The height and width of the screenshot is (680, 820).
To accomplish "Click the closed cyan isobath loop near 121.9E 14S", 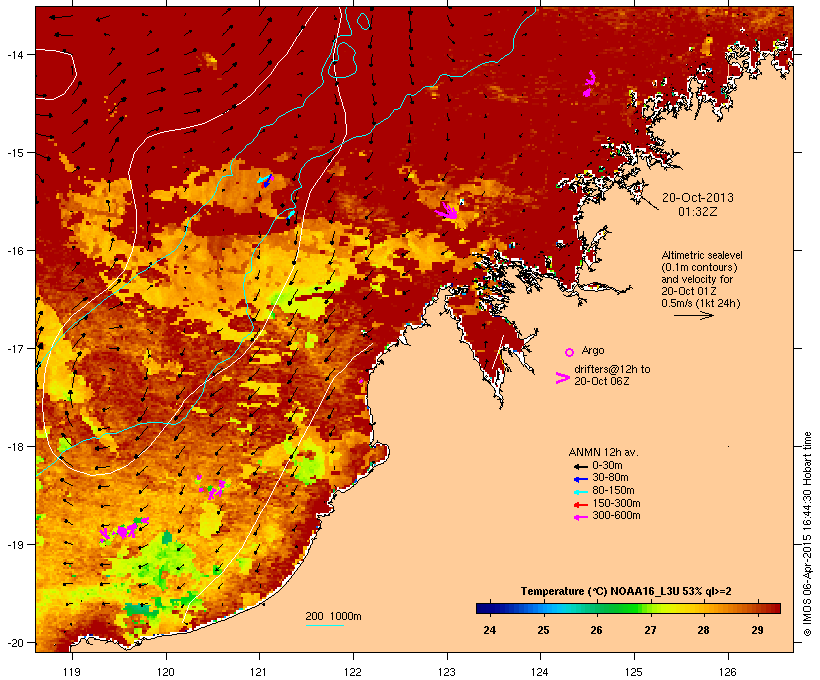I will click(x=343, y=60).
